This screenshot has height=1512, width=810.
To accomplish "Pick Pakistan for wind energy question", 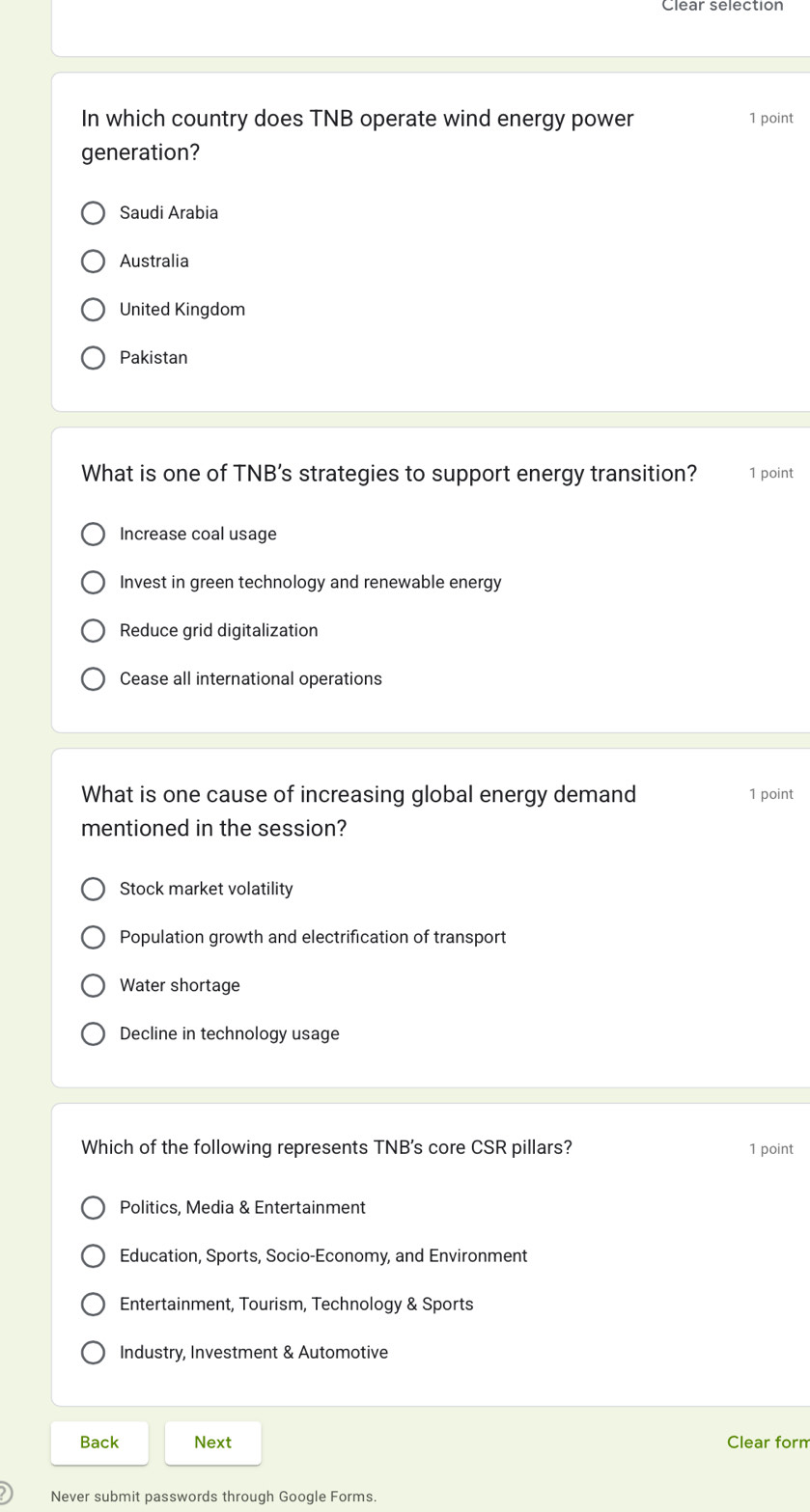I will pos(93,358).
